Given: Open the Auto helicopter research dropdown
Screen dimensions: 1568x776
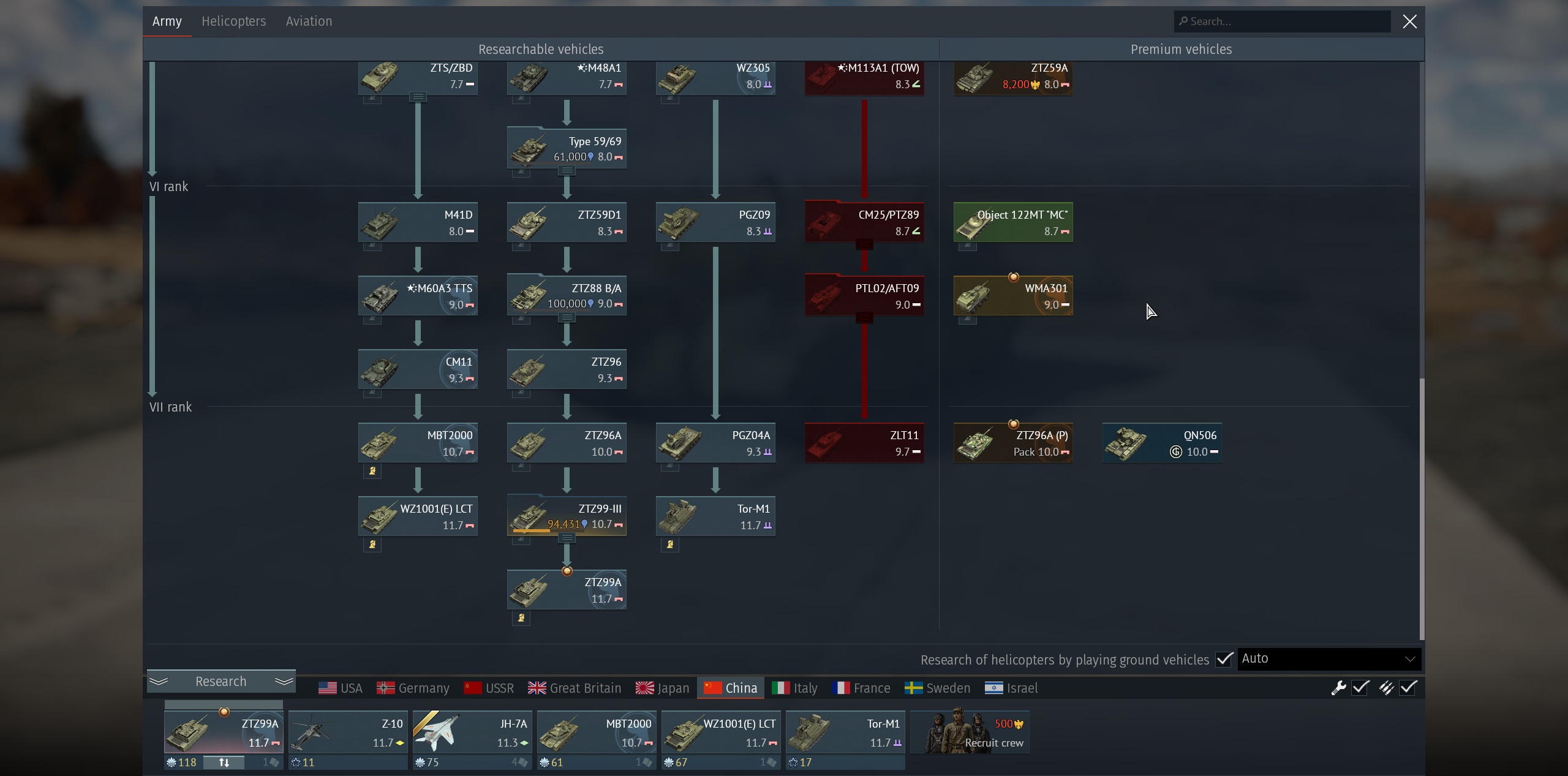Looking at the screenshot, I should (1329, 659).
